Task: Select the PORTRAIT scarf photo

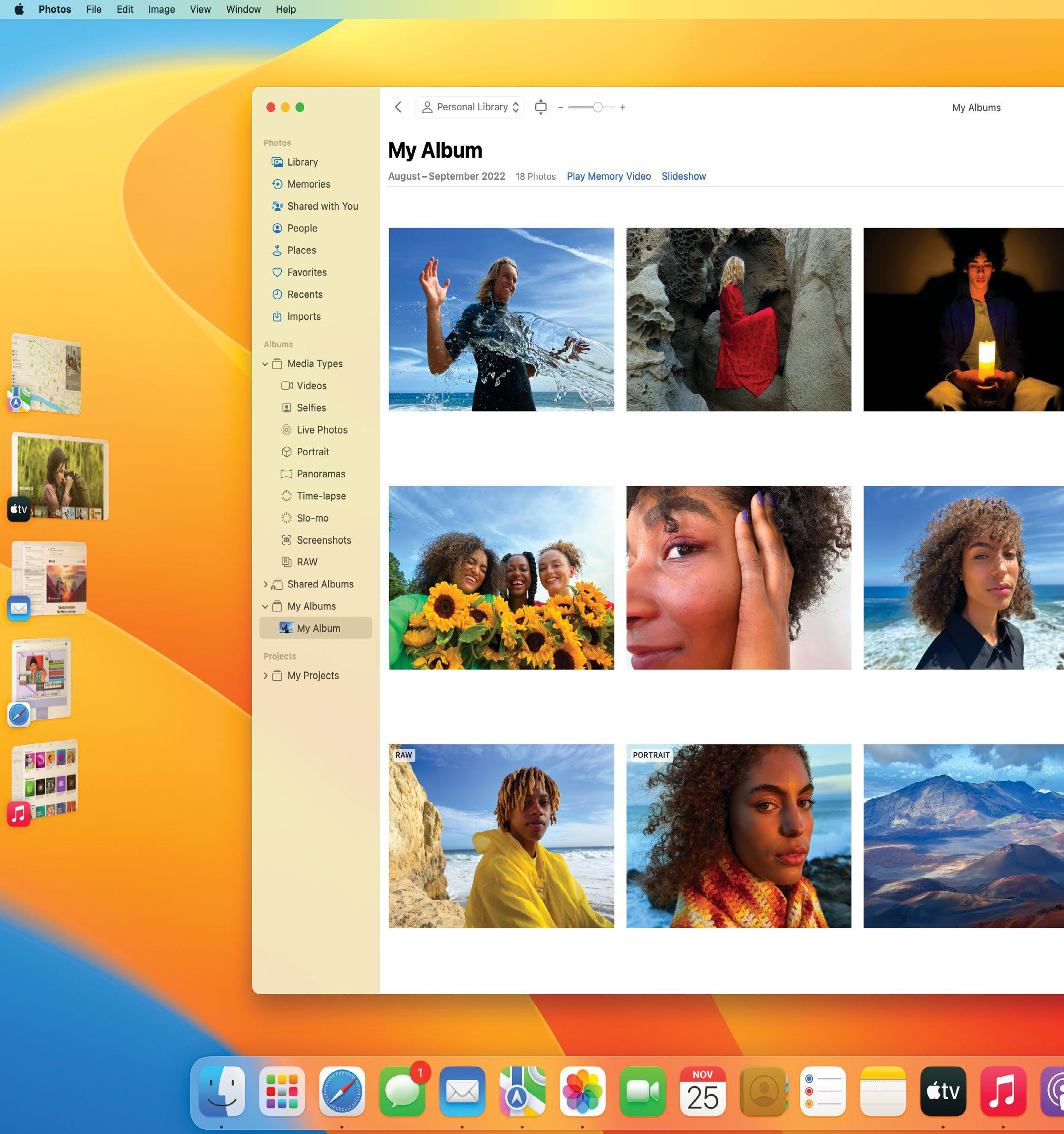Action: 739,836
